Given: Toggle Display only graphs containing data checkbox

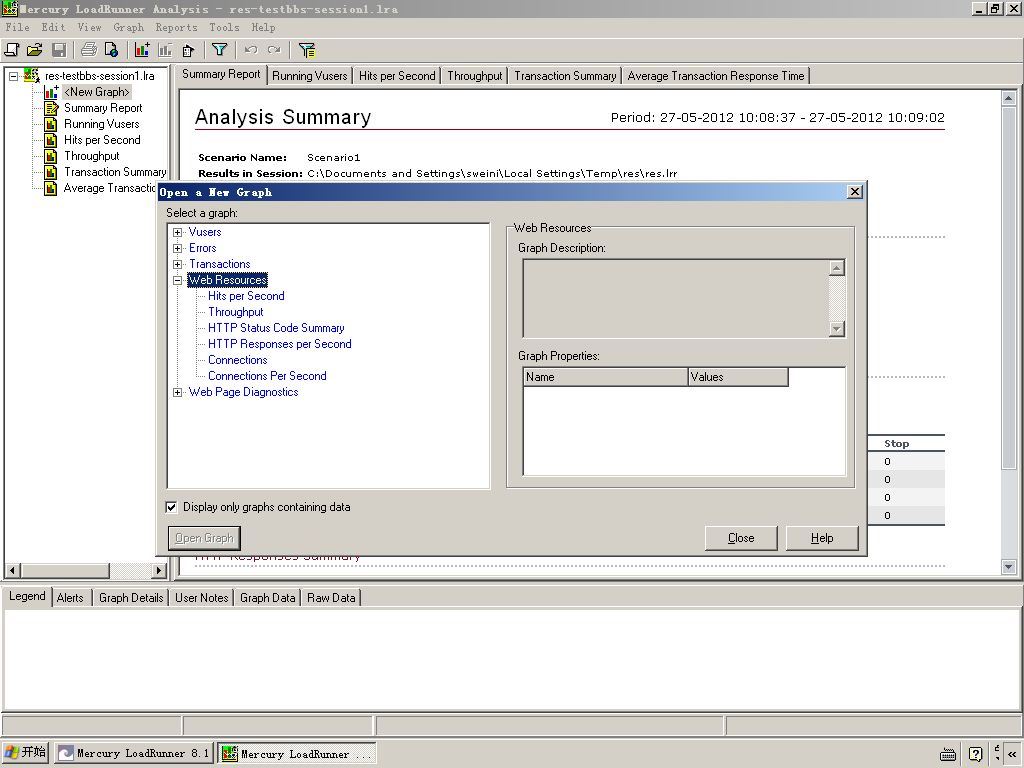Looking at the screenshot, I should coord(172,507).
